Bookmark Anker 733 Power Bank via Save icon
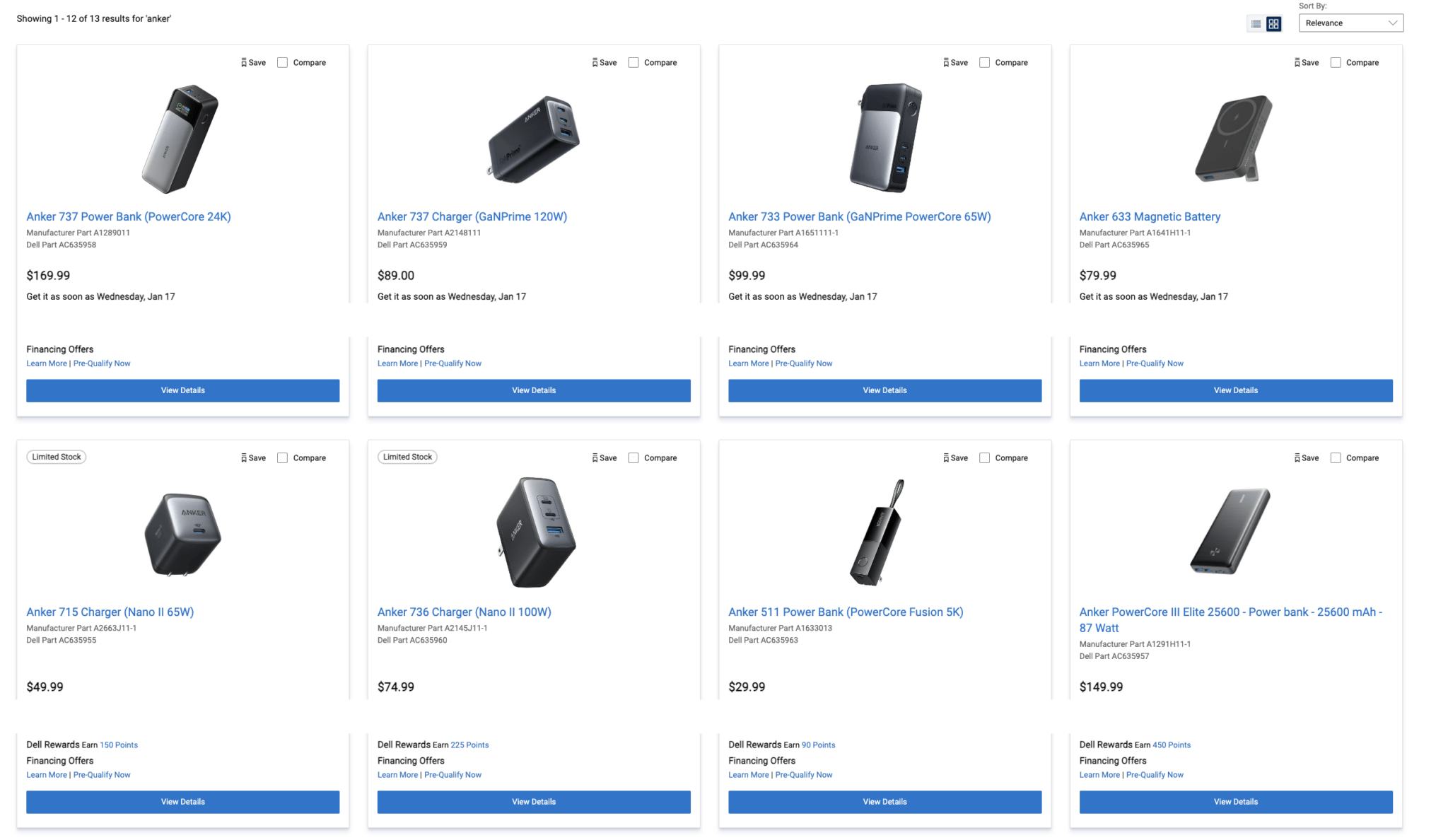Image resolution: width=1448 pixels, height=840 pixels. (946, 63)
